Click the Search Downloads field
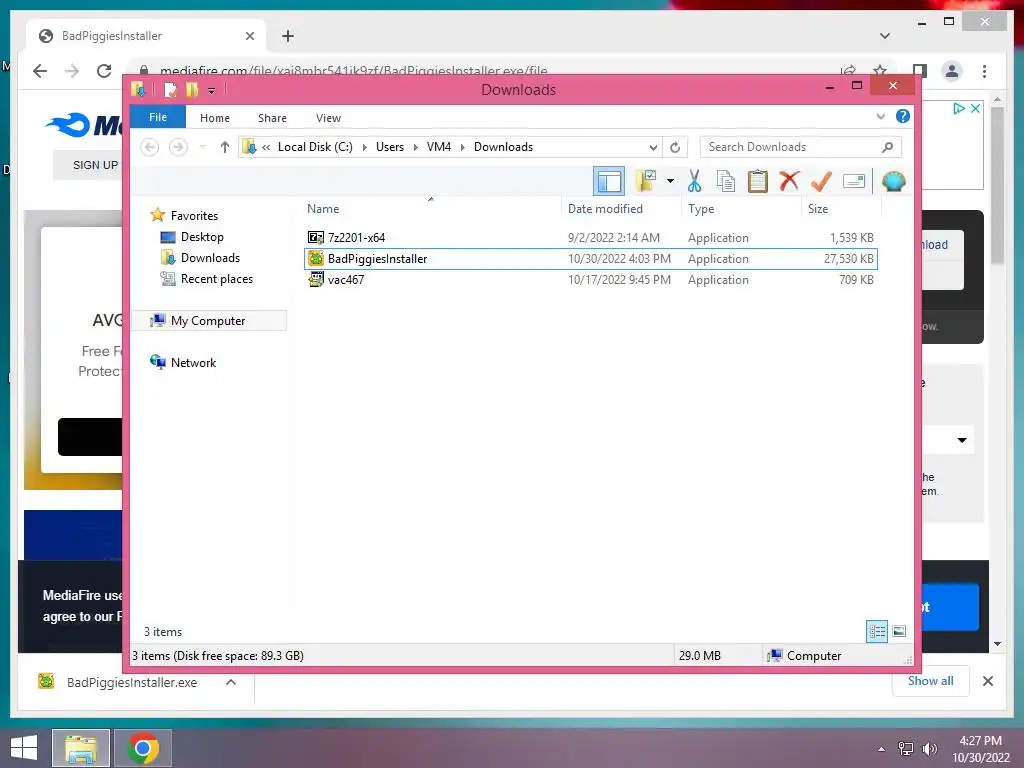 [801, 147]
